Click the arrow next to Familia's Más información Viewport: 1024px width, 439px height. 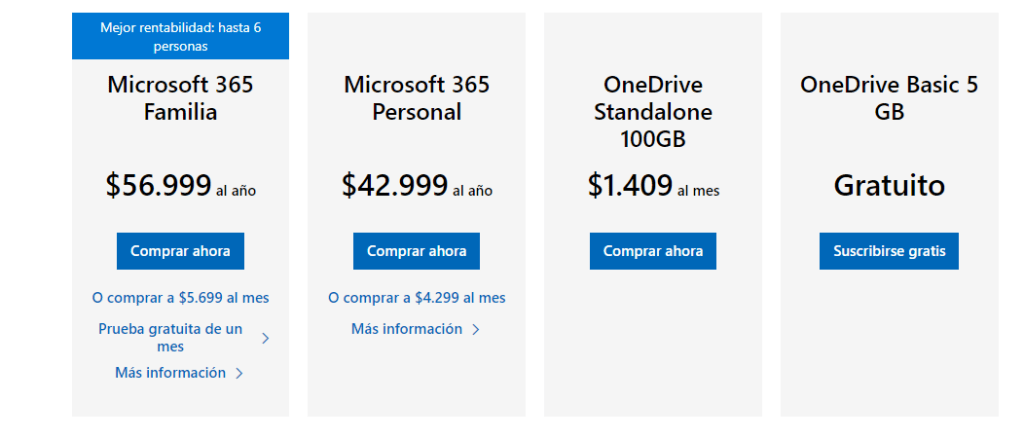[239, 374]
